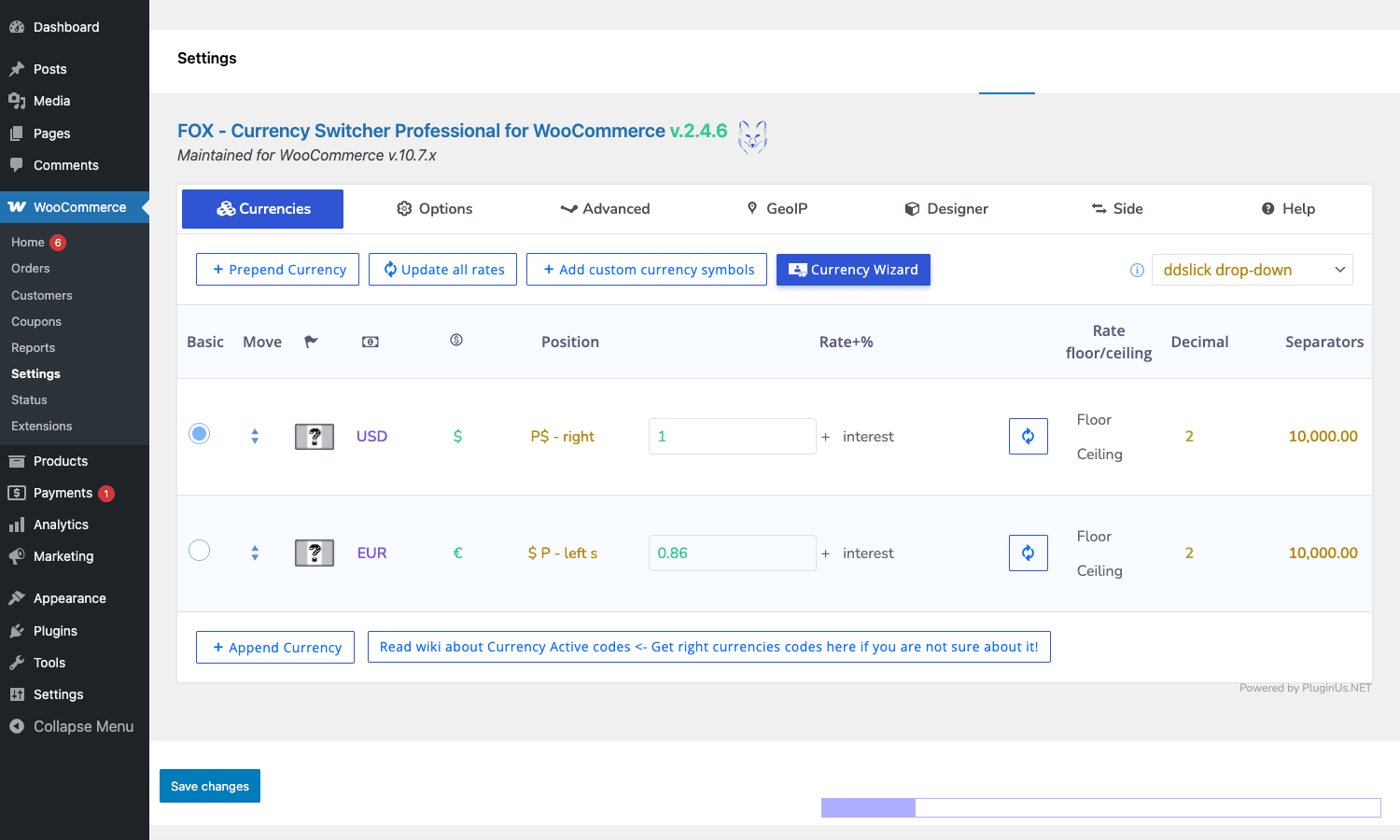Switch to the Help tab
The width and height of the screenshot is (1400, 840).
pyautogui.click(x=1288, y=209)
